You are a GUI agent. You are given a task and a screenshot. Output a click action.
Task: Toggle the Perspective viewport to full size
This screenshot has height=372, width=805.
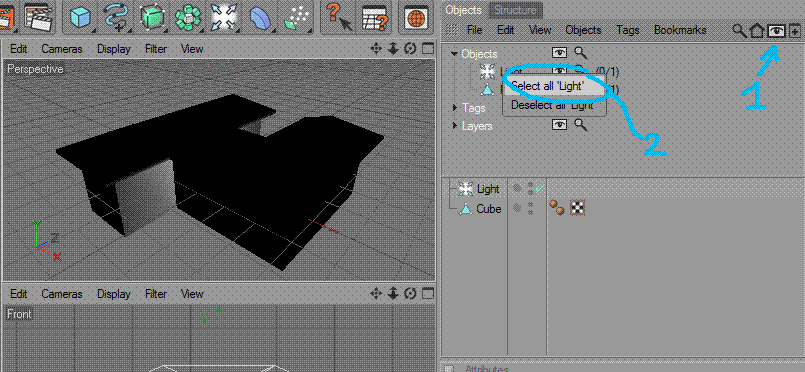(427, 49)
